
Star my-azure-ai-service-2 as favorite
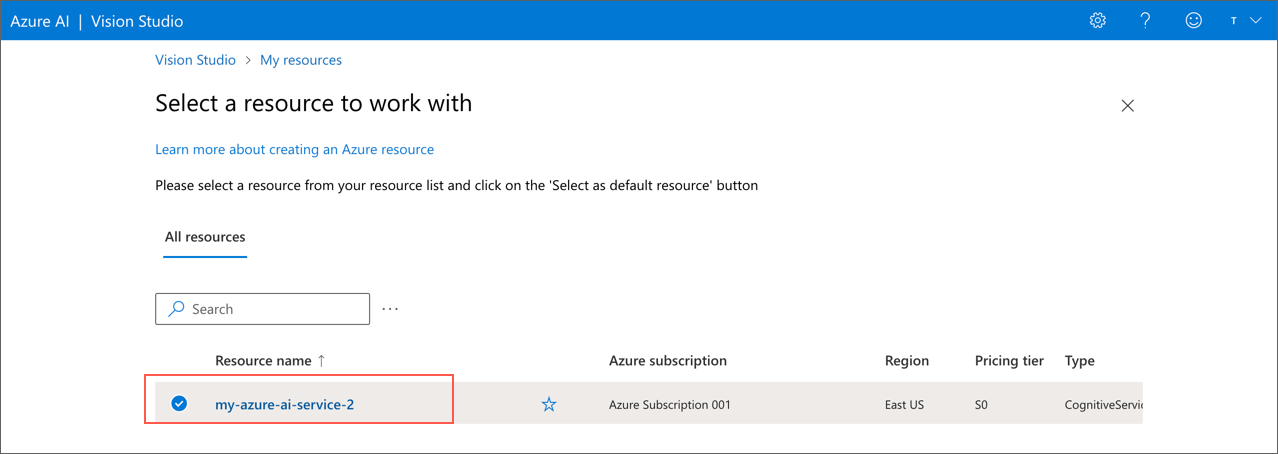pos(549,404)
